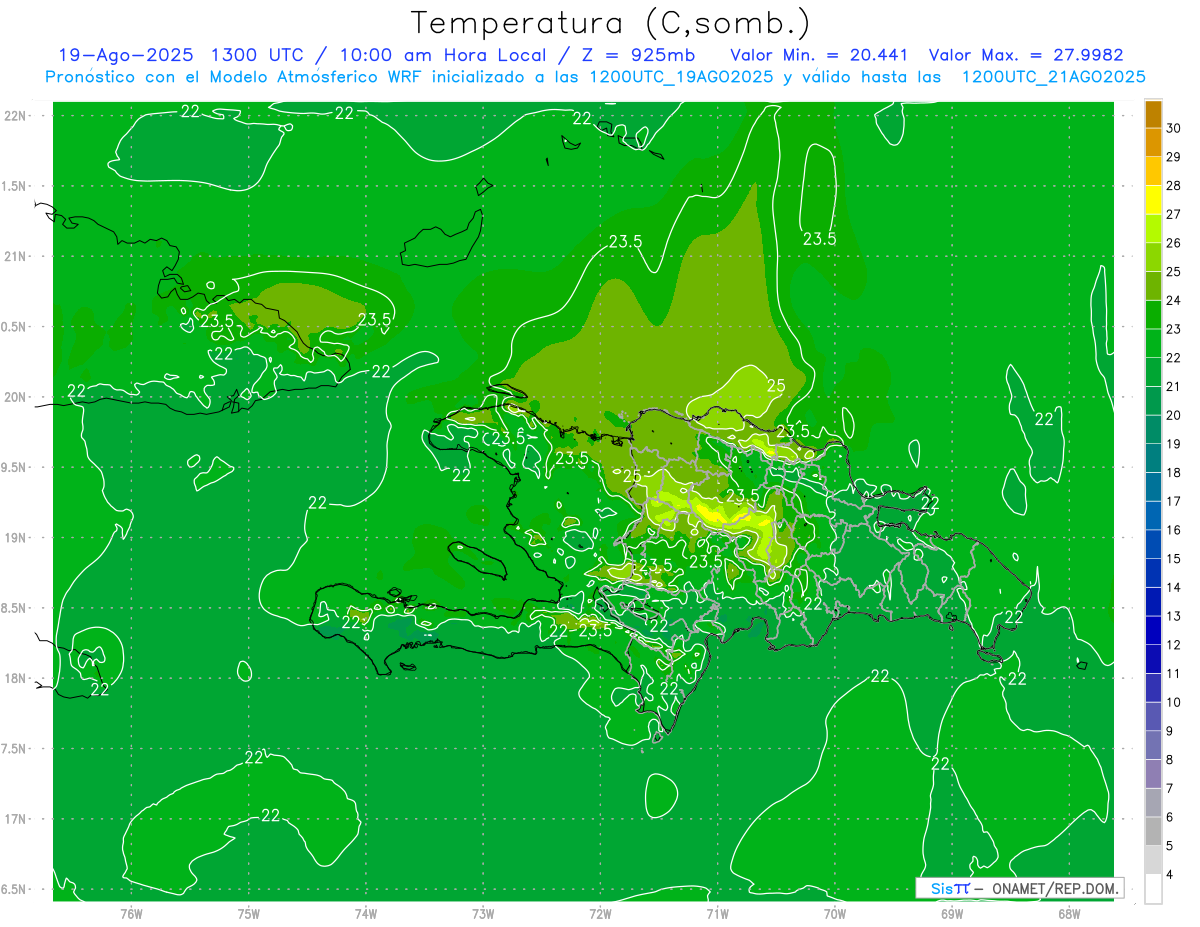The height and width of the screenshot is (927, 1200).
Task: Click the "20N" latitude axis label
Action: [17, 397]
